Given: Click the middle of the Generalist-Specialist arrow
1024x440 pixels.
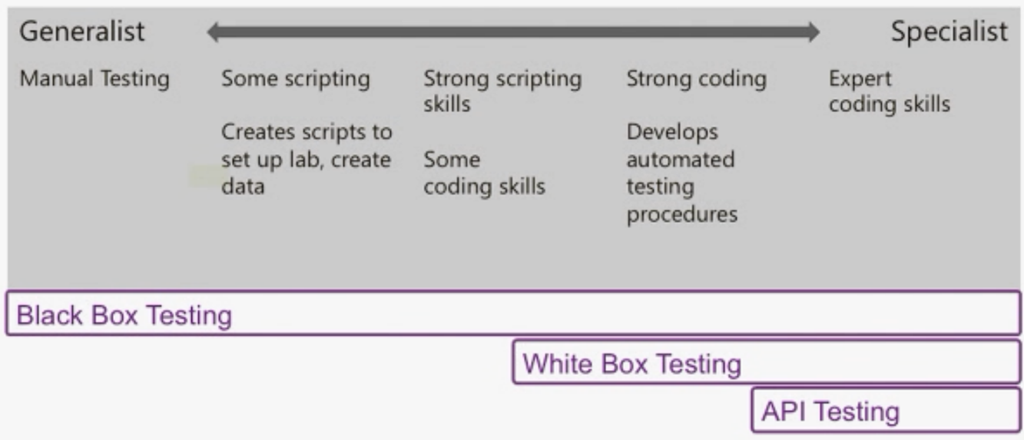Looking at the screenshot, I should (513, 32).
